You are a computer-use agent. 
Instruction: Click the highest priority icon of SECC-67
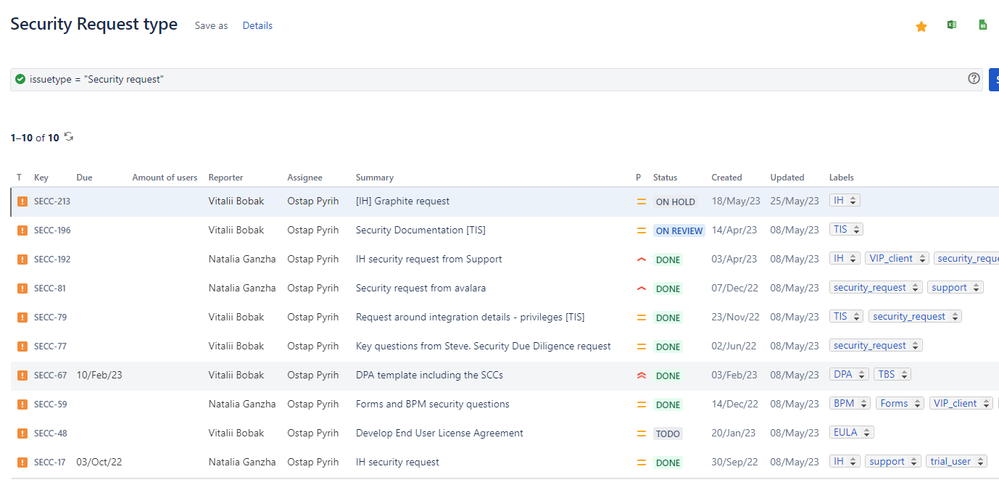pyautogui.click(x=641, y=375)
